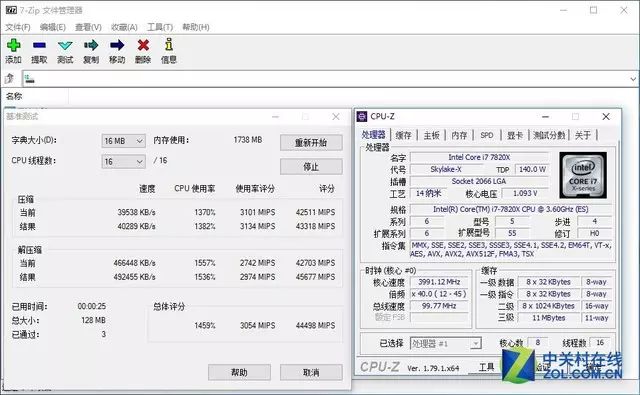Click the 44498 MIPS total rating value
Image resolution: width=640 pixels, height=395 pixels.
tap(315, 326)
